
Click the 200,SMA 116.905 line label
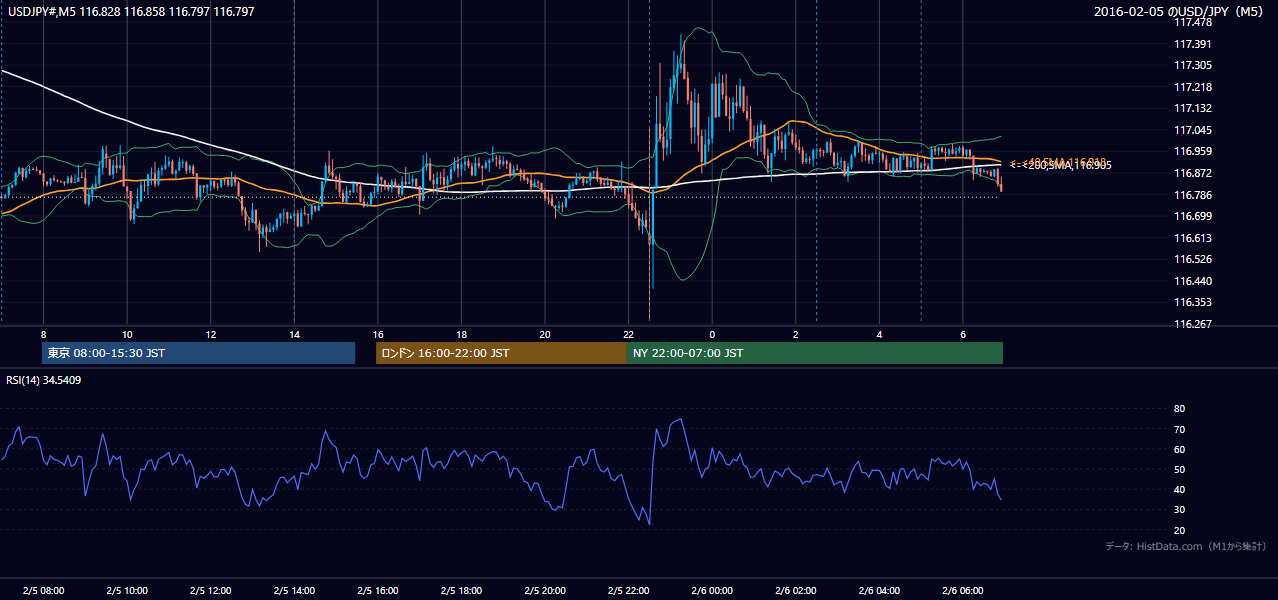click(x=1068, y=165)
